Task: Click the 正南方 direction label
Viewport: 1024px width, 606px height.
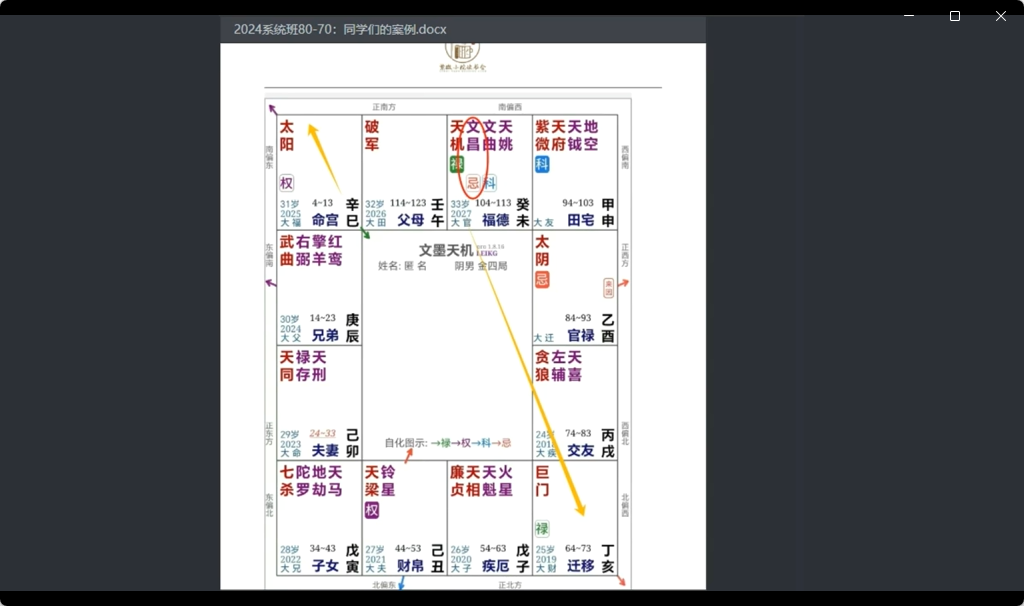Action: click(x=384, y=106)
